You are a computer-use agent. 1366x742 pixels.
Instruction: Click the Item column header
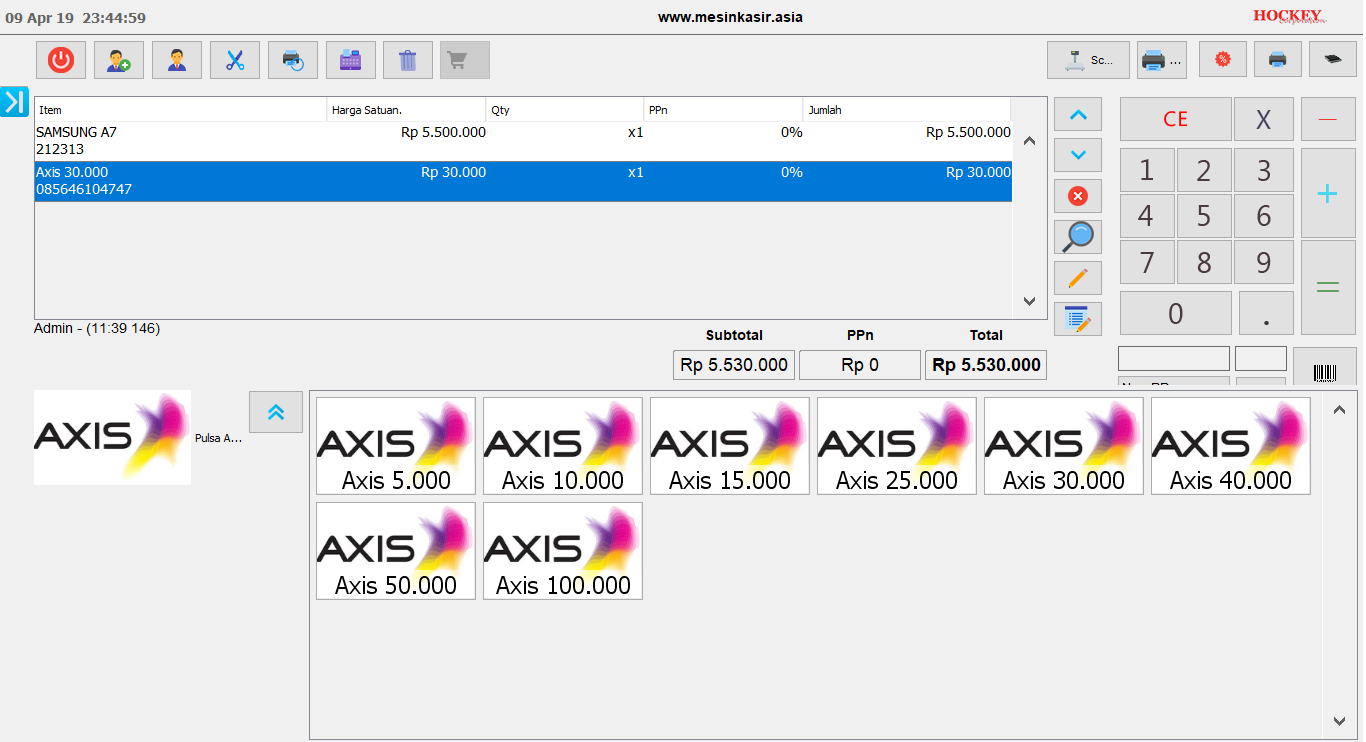(181, 110)
